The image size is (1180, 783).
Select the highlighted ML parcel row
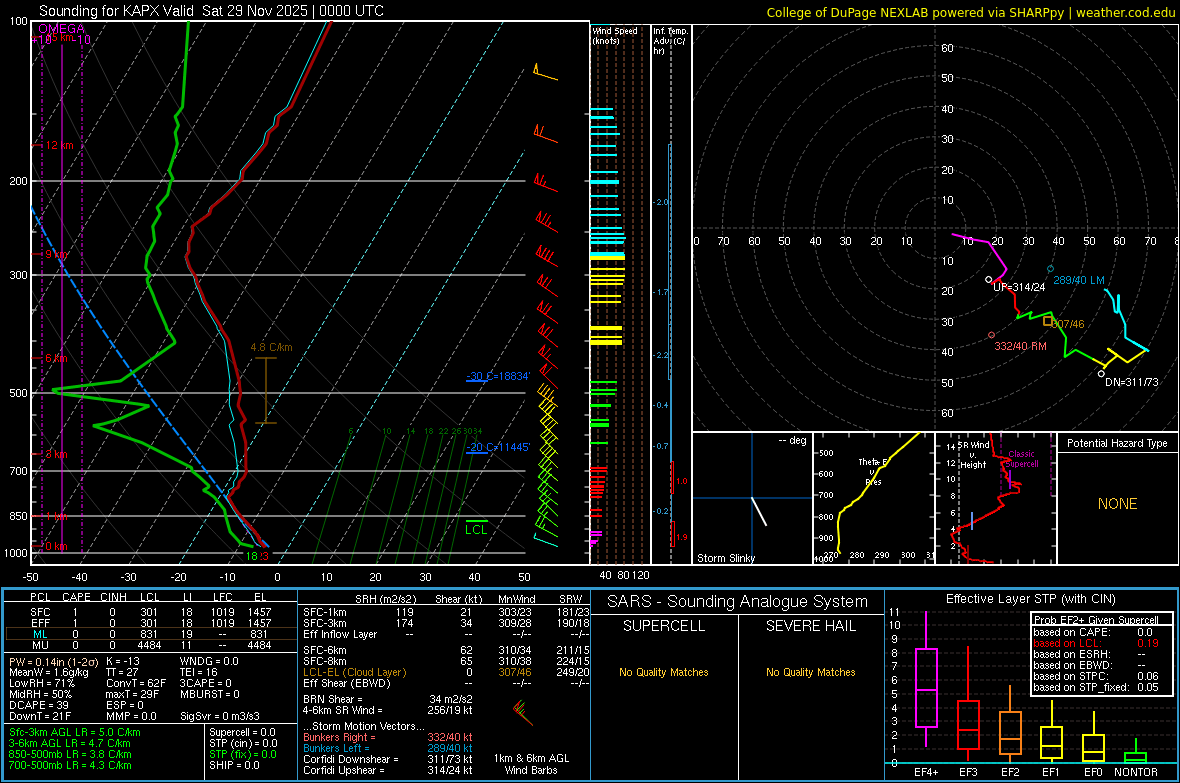click(151, 634)
